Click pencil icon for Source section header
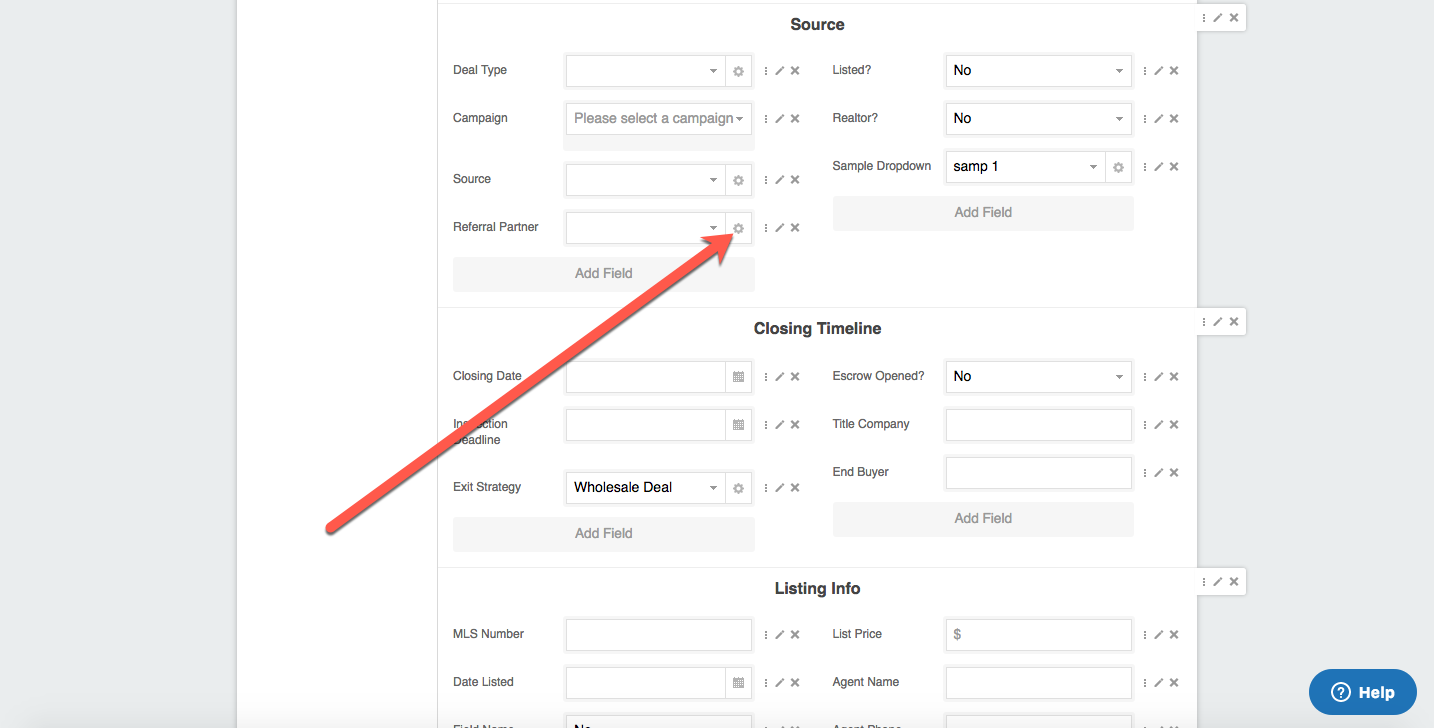This screenshot has width=1434, height=728. tap(1218, 18)
